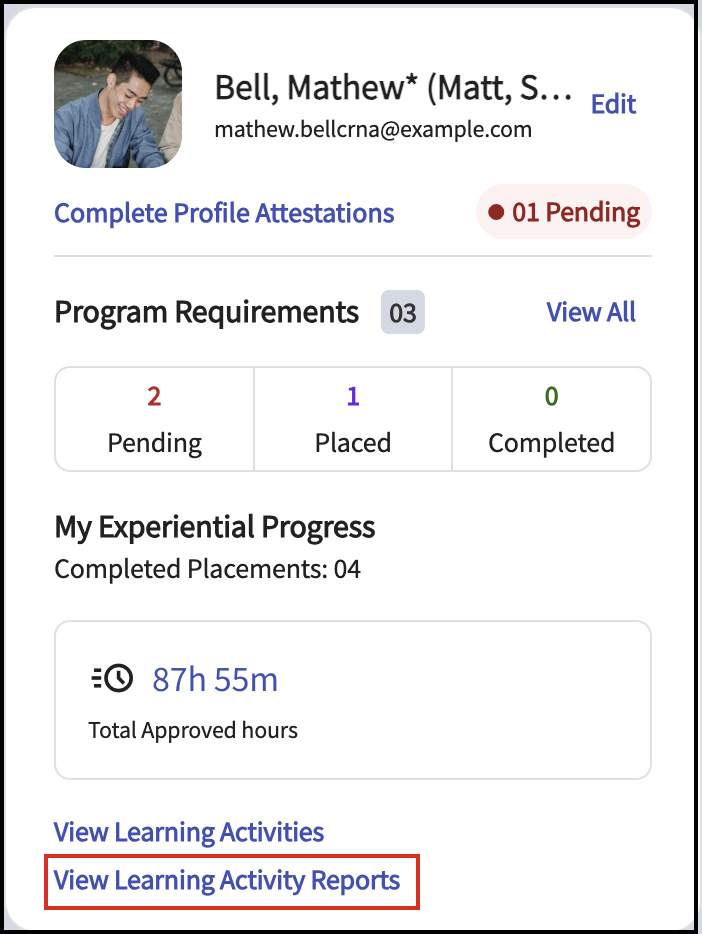Click the Total Approved hours label

point(193,730)
